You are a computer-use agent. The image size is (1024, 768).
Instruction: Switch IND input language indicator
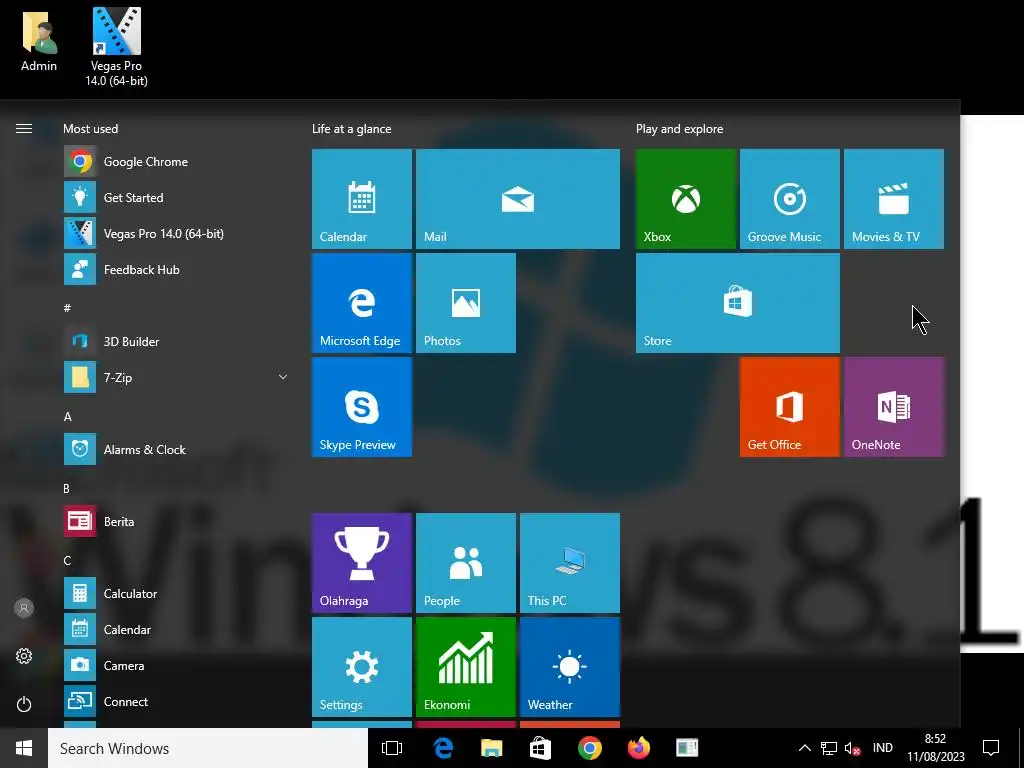882,748
